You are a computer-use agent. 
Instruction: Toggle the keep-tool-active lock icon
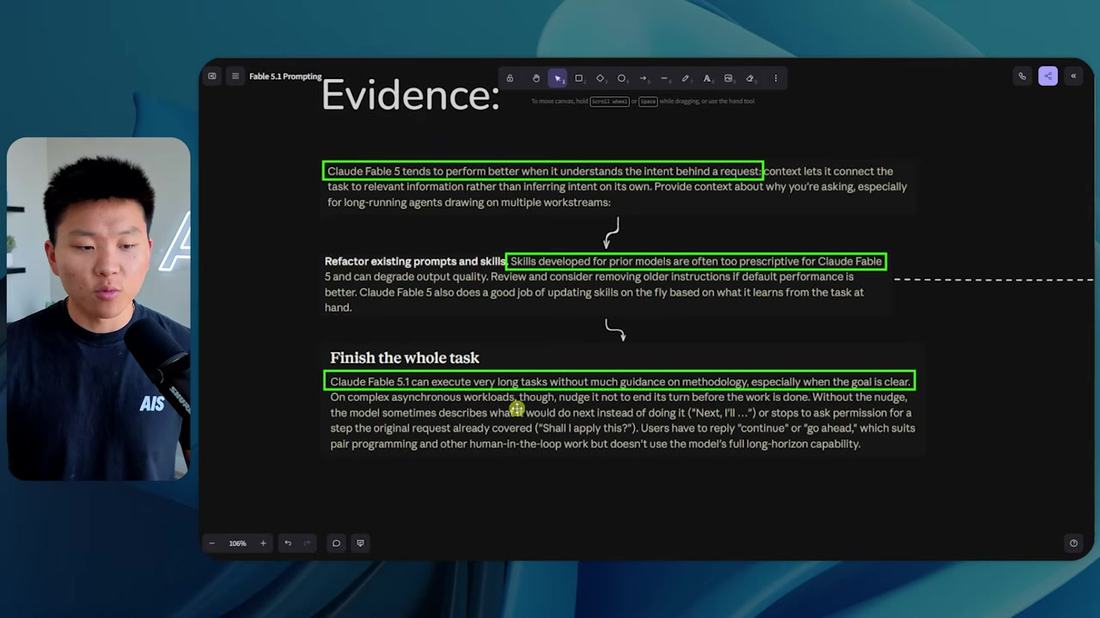tap(510, 79)
